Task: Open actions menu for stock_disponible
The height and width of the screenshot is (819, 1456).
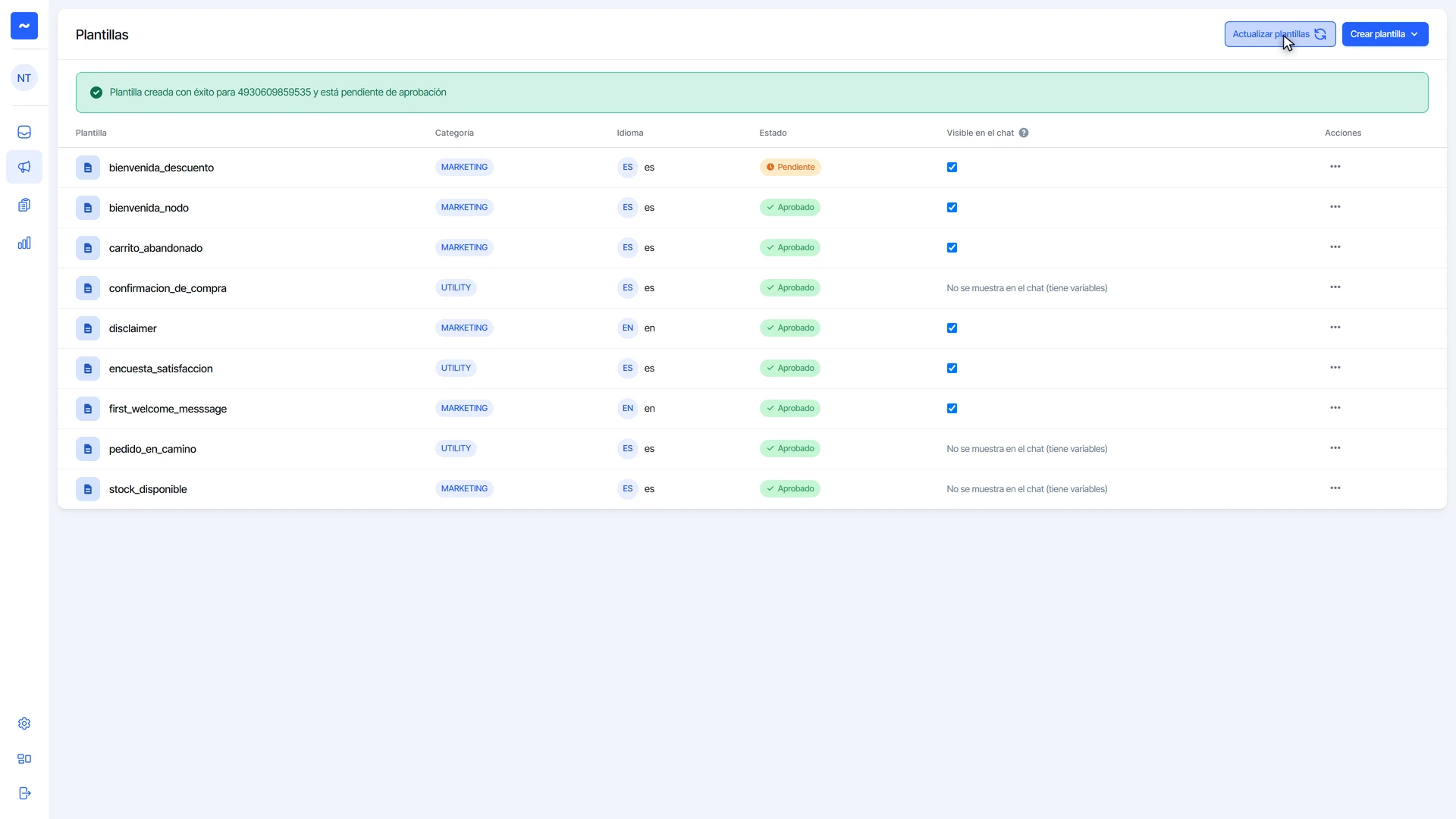Action: coord(1335,488)
